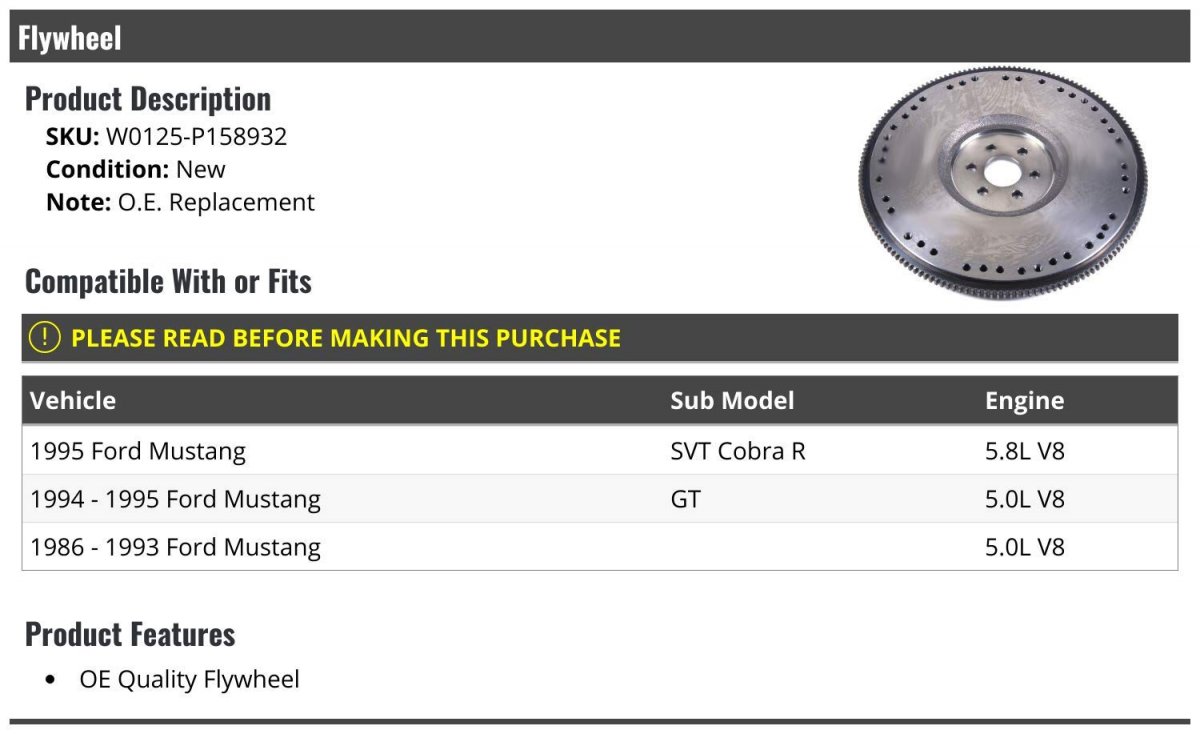Select the 1995 Ford Mustang row
1200x734 pixels.
(x=138, y=451)
